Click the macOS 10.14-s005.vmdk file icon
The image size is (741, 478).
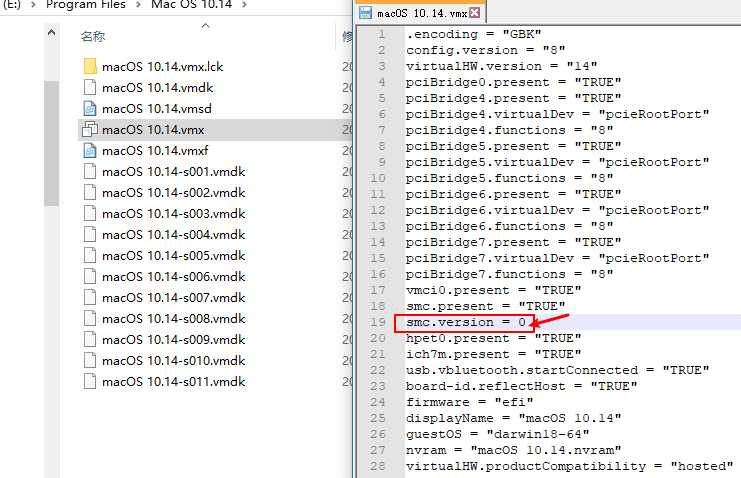pos(90,255)
